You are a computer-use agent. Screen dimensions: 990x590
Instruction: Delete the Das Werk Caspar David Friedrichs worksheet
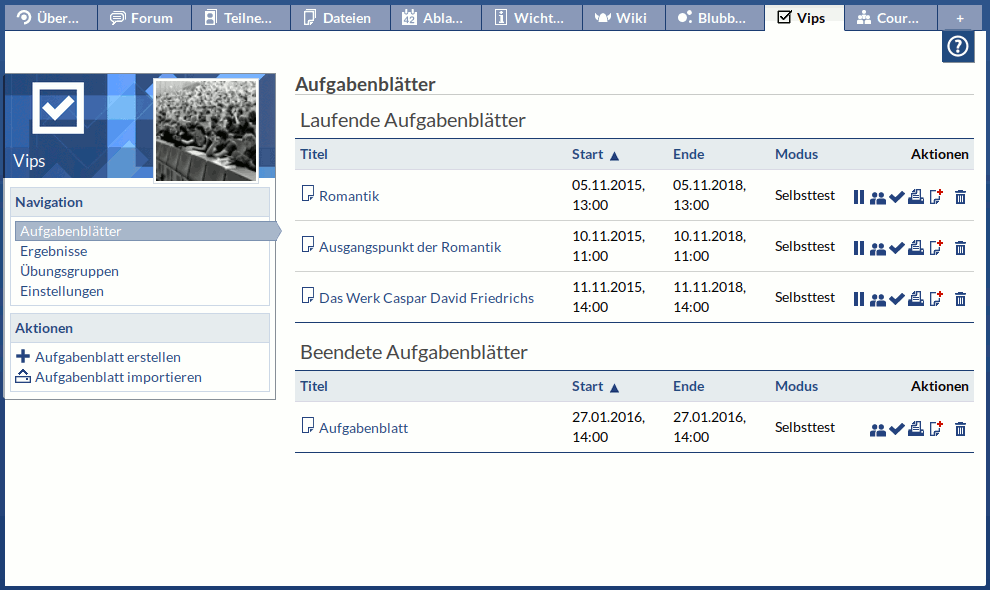[x=960, y=299]
